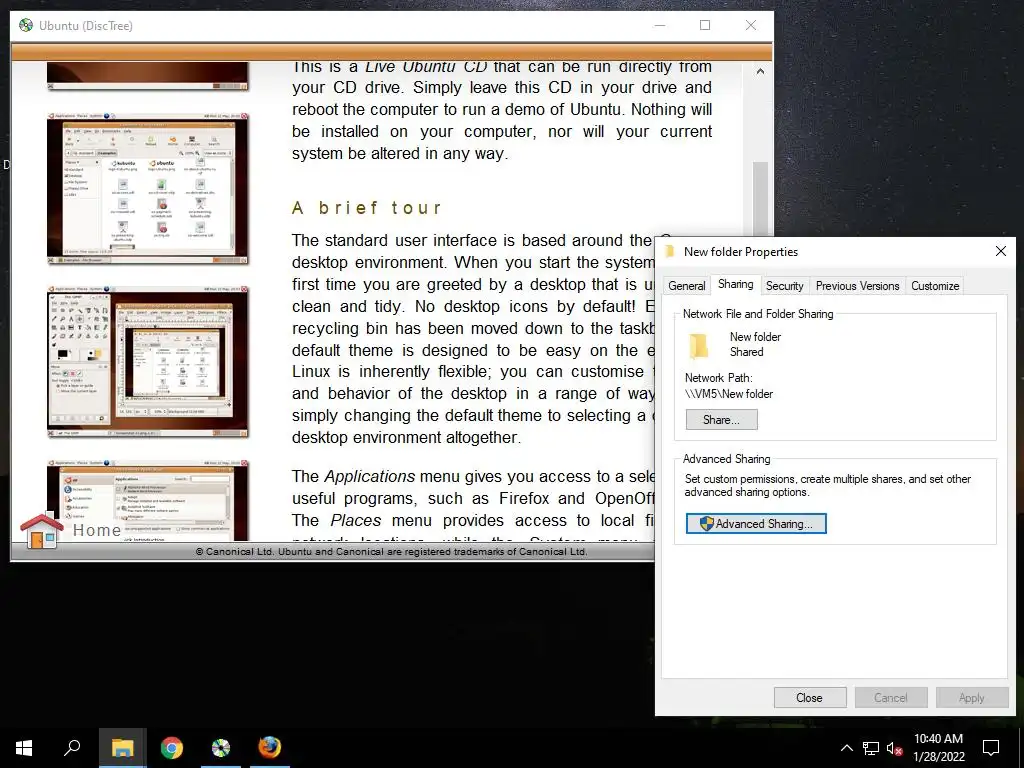Open File Explorer from the taskbar
The width and height of the screenshot is (1024, 768).
[122, 748]
